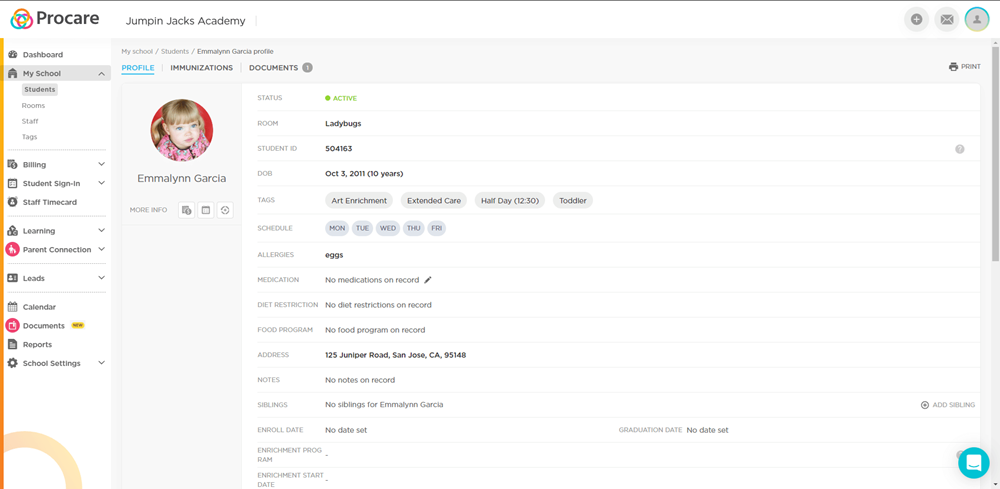The height and width of the screenshot is (489, 1000).
Task: Open the messages envelope icon
Action: 946,20
